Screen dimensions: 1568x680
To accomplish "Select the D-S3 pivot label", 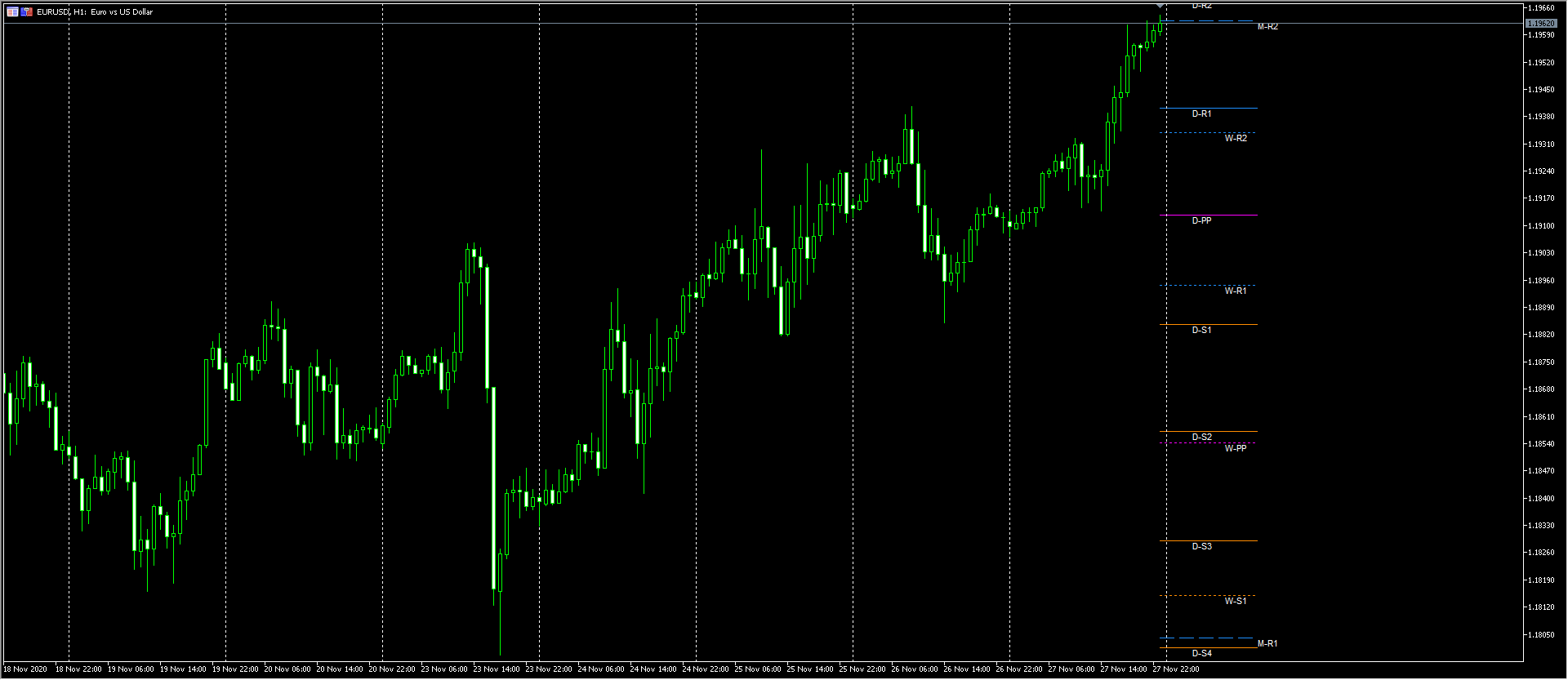I will [x=1201, y=546].
